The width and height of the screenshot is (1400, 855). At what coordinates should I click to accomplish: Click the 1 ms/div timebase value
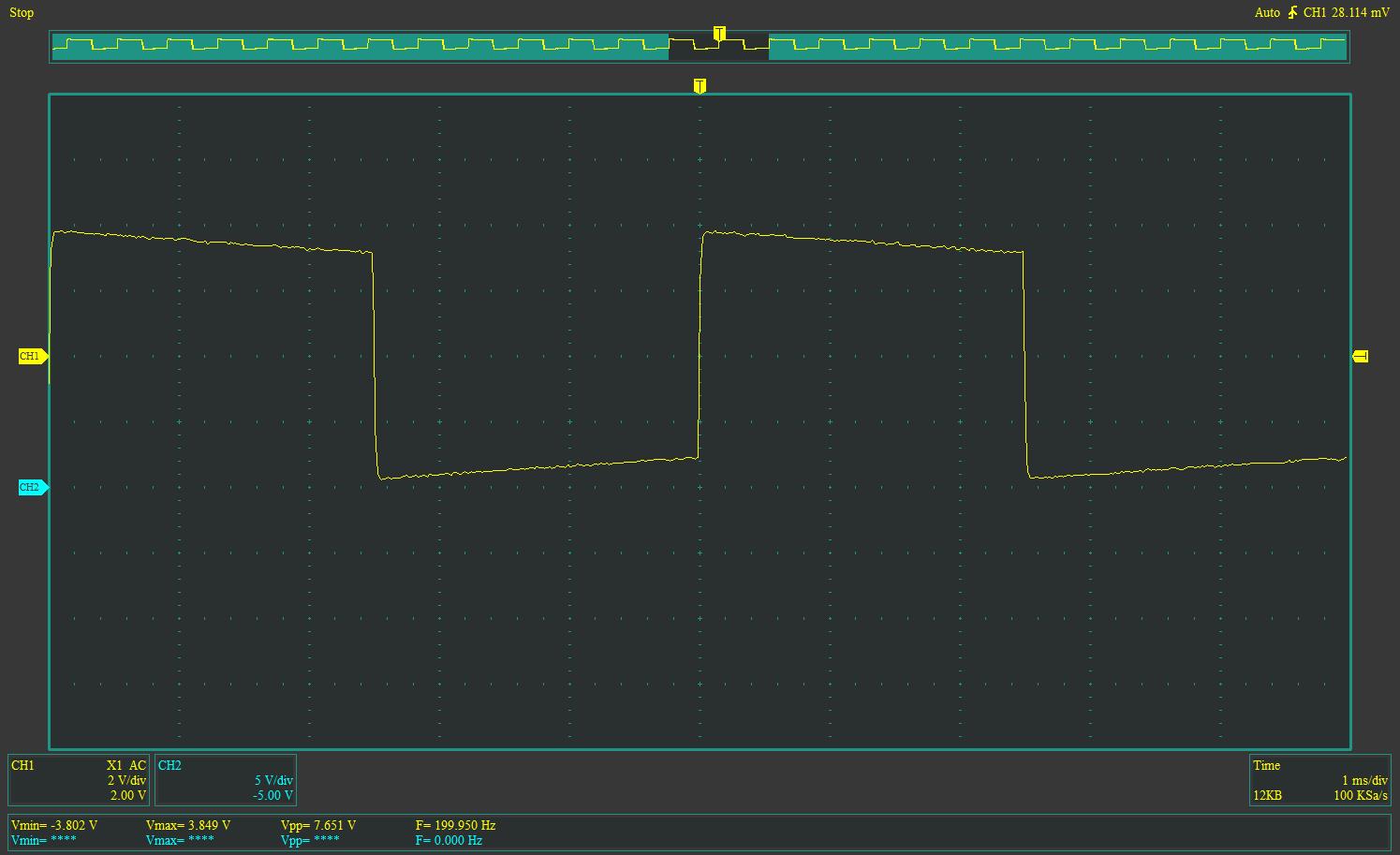(1364, 780)
